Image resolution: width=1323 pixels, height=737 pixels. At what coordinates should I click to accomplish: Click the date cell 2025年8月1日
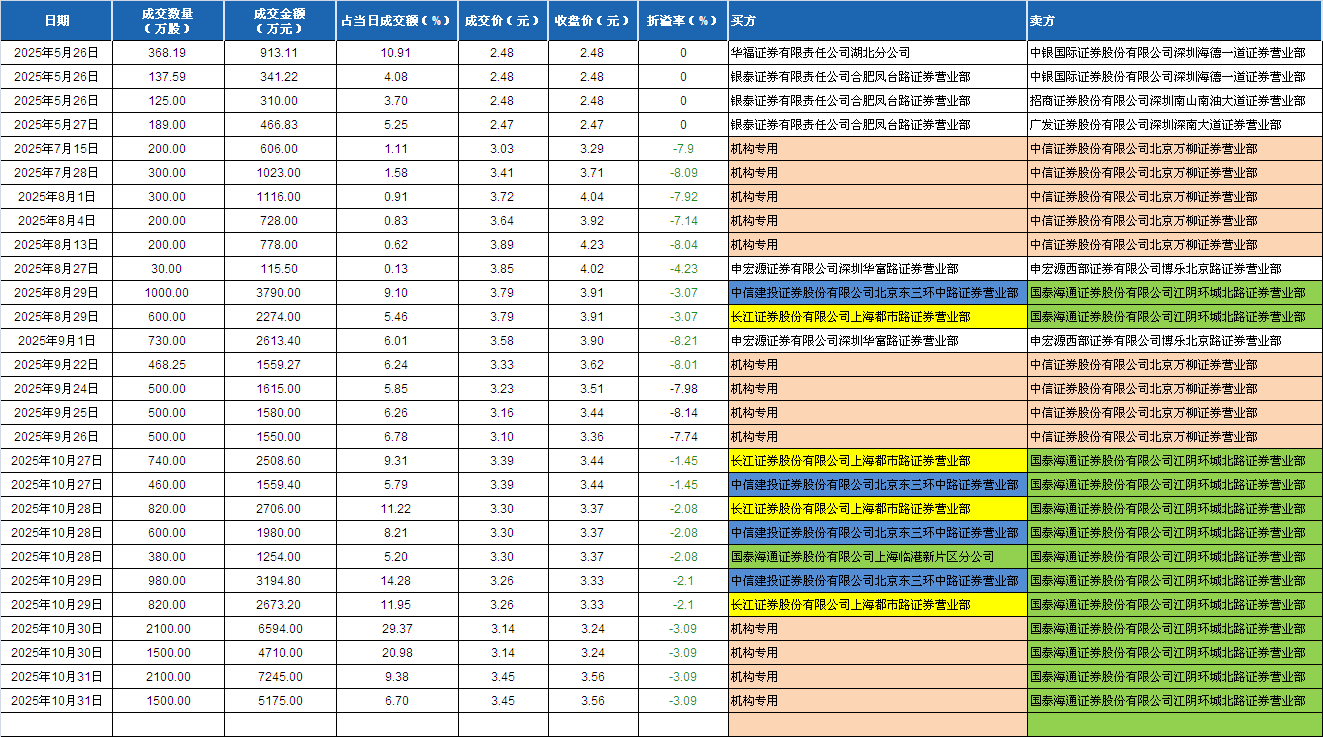57,196
